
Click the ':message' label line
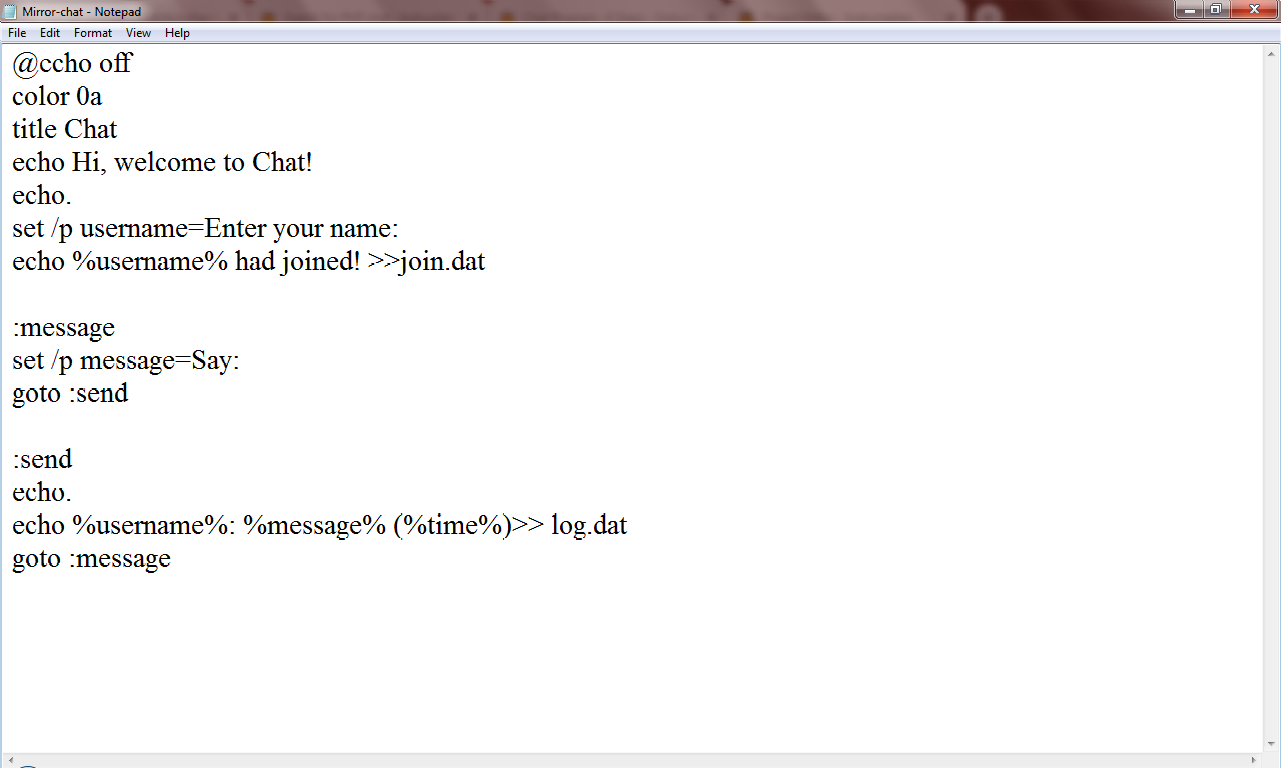click(64, 327)
